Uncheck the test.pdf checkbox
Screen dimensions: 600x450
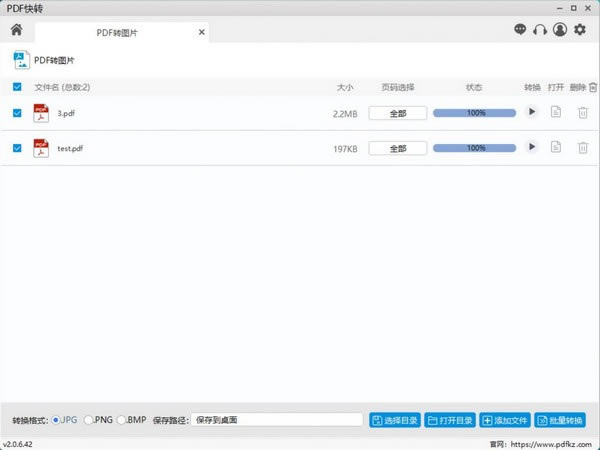click(x=17, y=148)
